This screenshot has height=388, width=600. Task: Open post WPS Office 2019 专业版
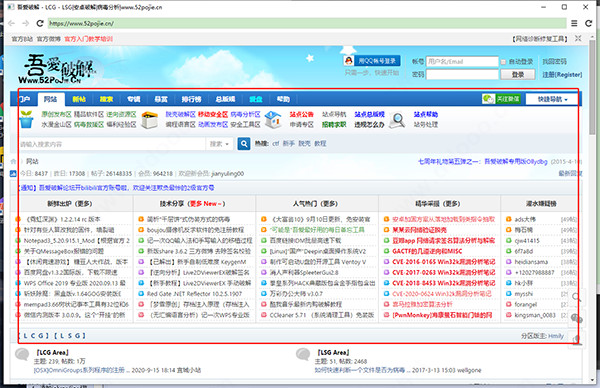pos(74,283)
